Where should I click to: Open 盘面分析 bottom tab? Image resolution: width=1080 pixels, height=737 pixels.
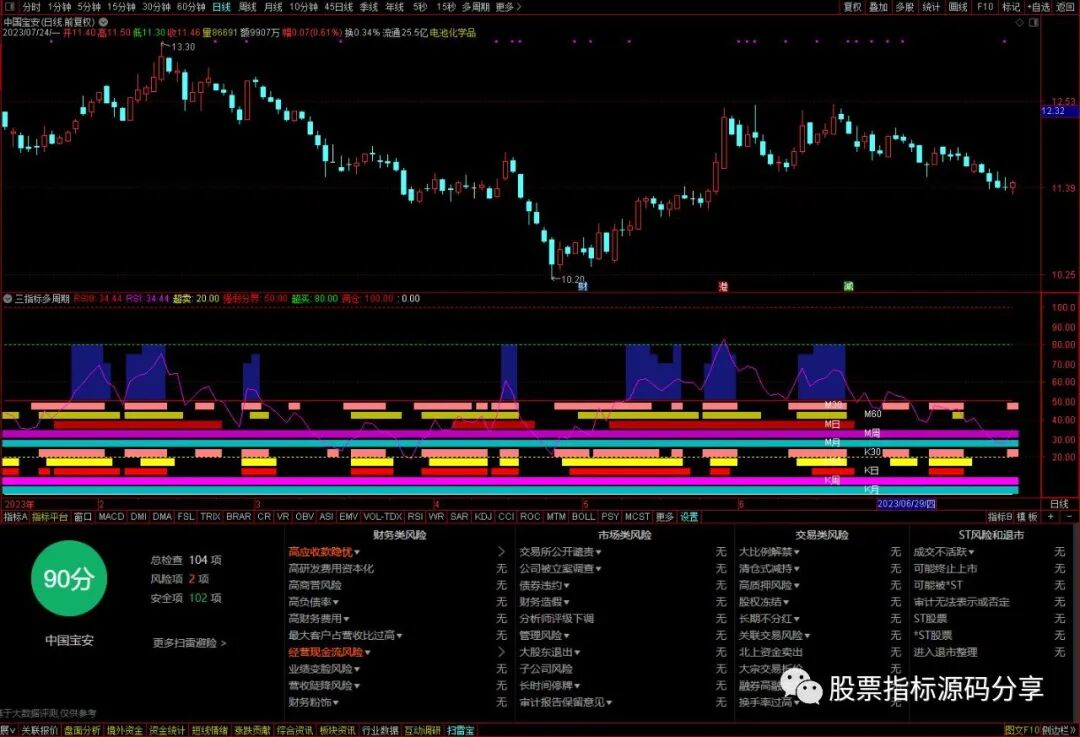(82, 730)
